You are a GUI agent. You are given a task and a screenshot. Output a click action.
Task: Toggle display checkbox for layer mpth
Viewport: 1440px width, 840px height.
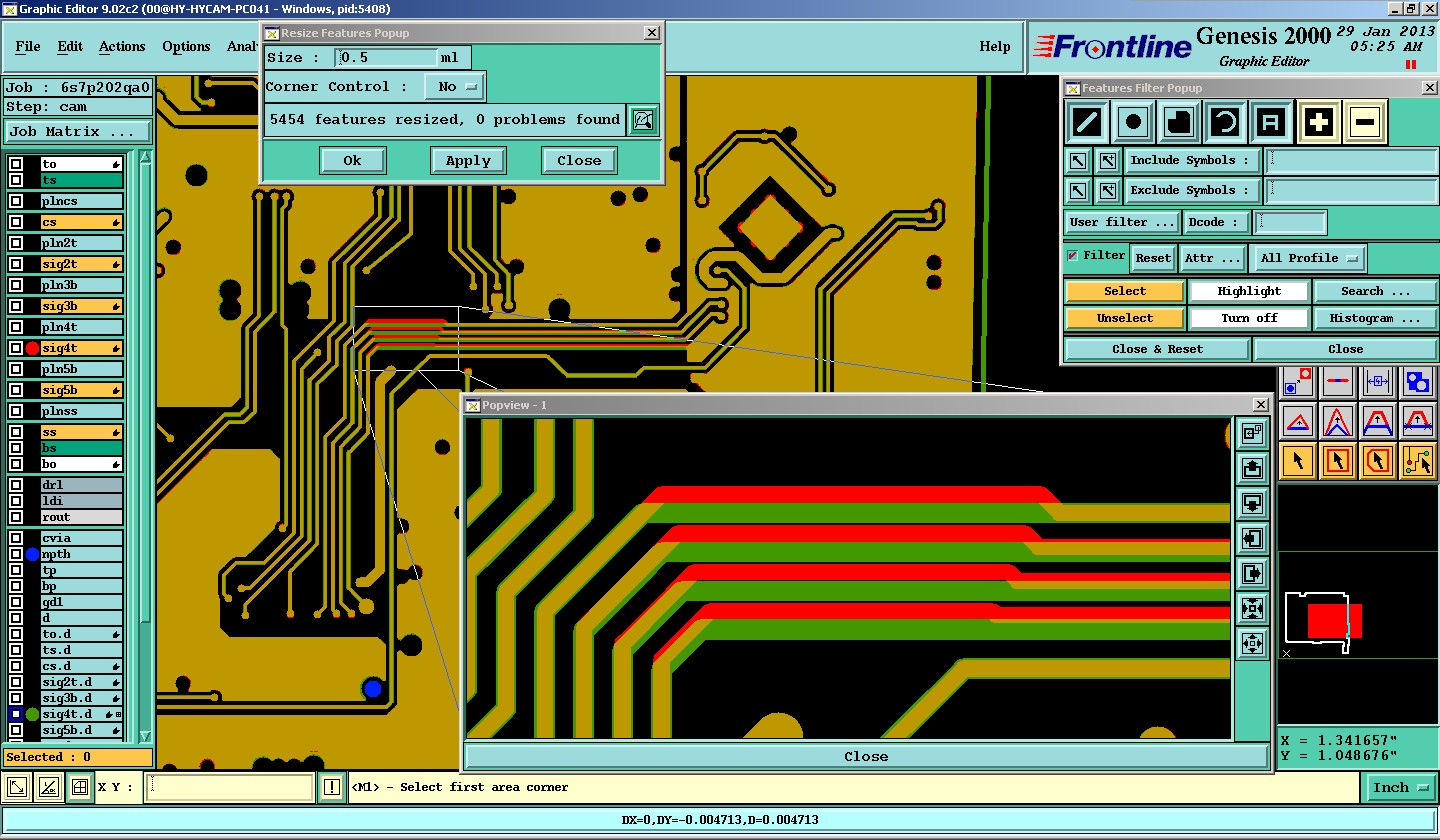tap(16, 554)
